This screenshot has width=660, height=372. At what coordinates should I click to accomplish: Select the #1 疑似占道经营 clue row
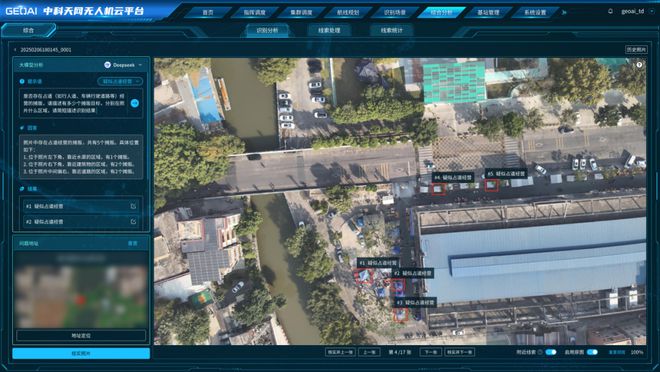[x=81, y=206]
